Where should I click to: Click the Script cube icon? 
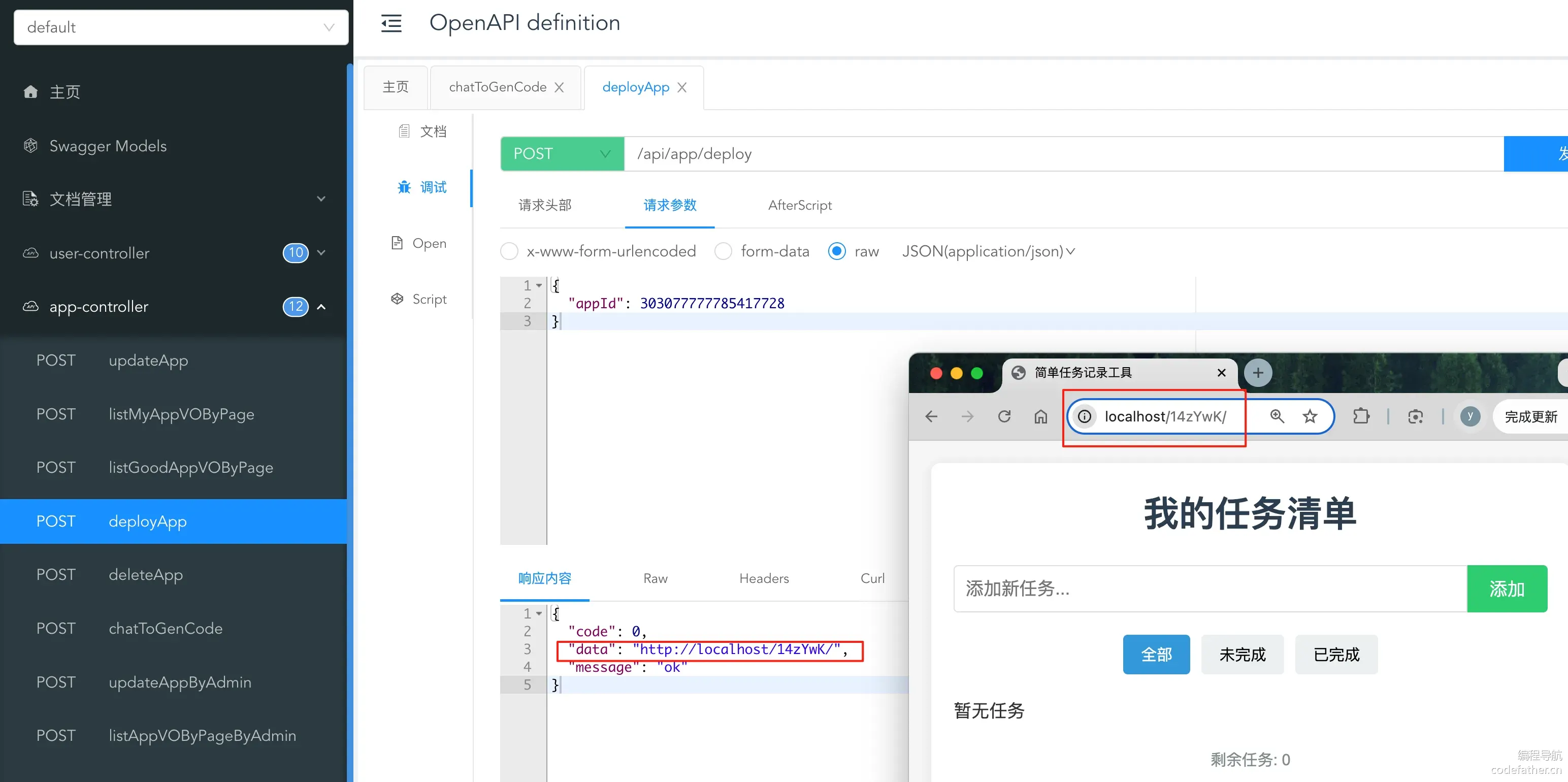click(397, 299)
